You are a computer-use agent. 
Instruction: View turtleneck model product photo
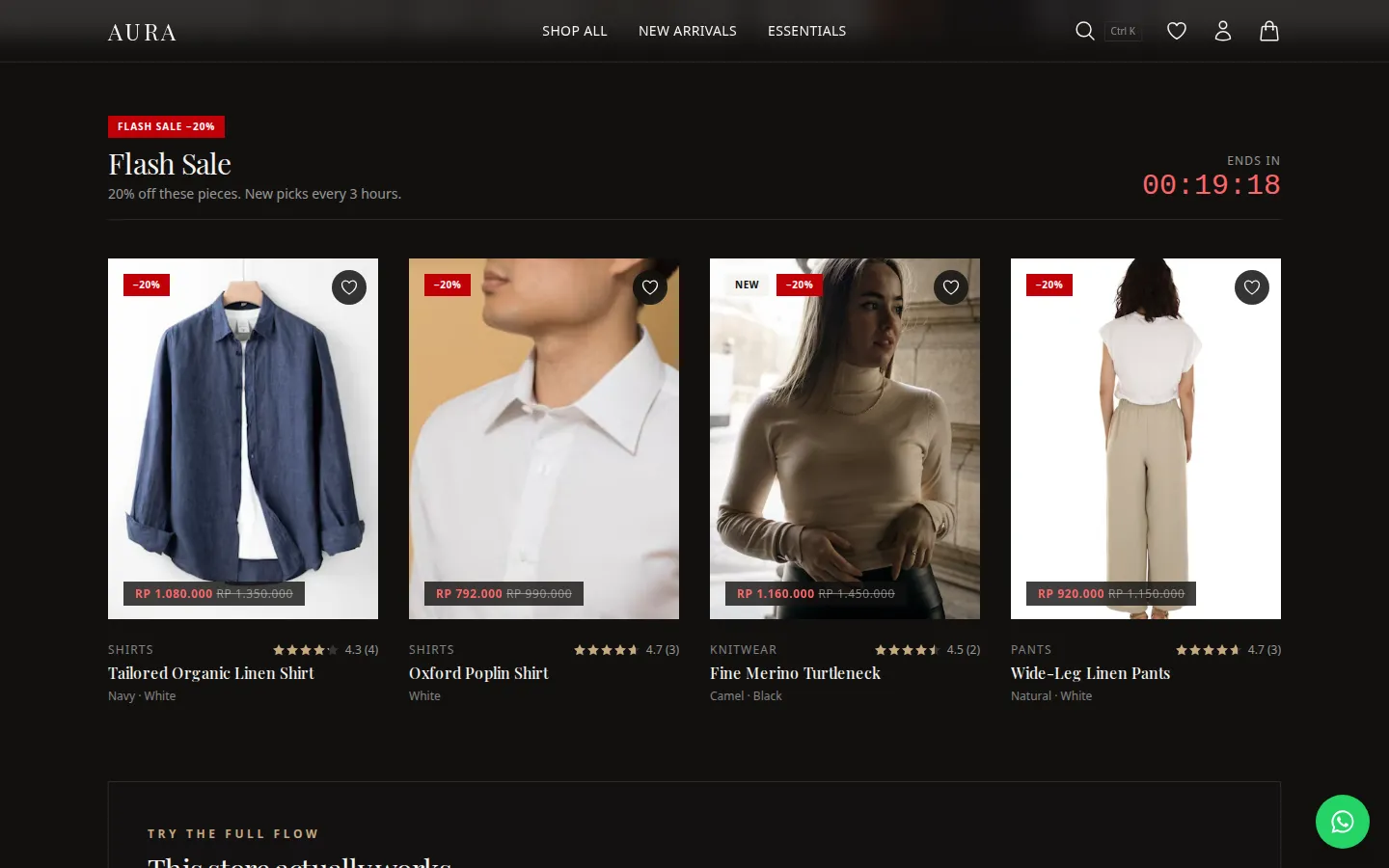coord(845,439)
